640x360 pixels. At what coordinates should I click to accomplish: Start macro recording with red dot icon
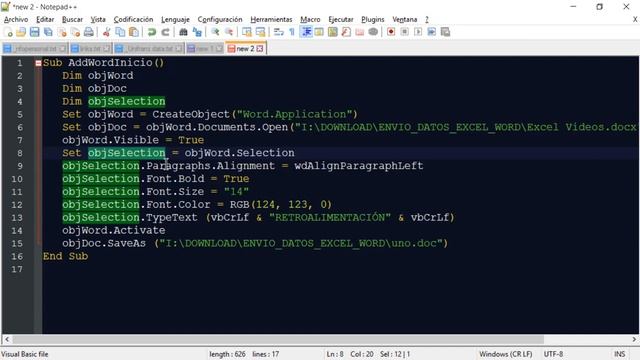tap(391, 32)
